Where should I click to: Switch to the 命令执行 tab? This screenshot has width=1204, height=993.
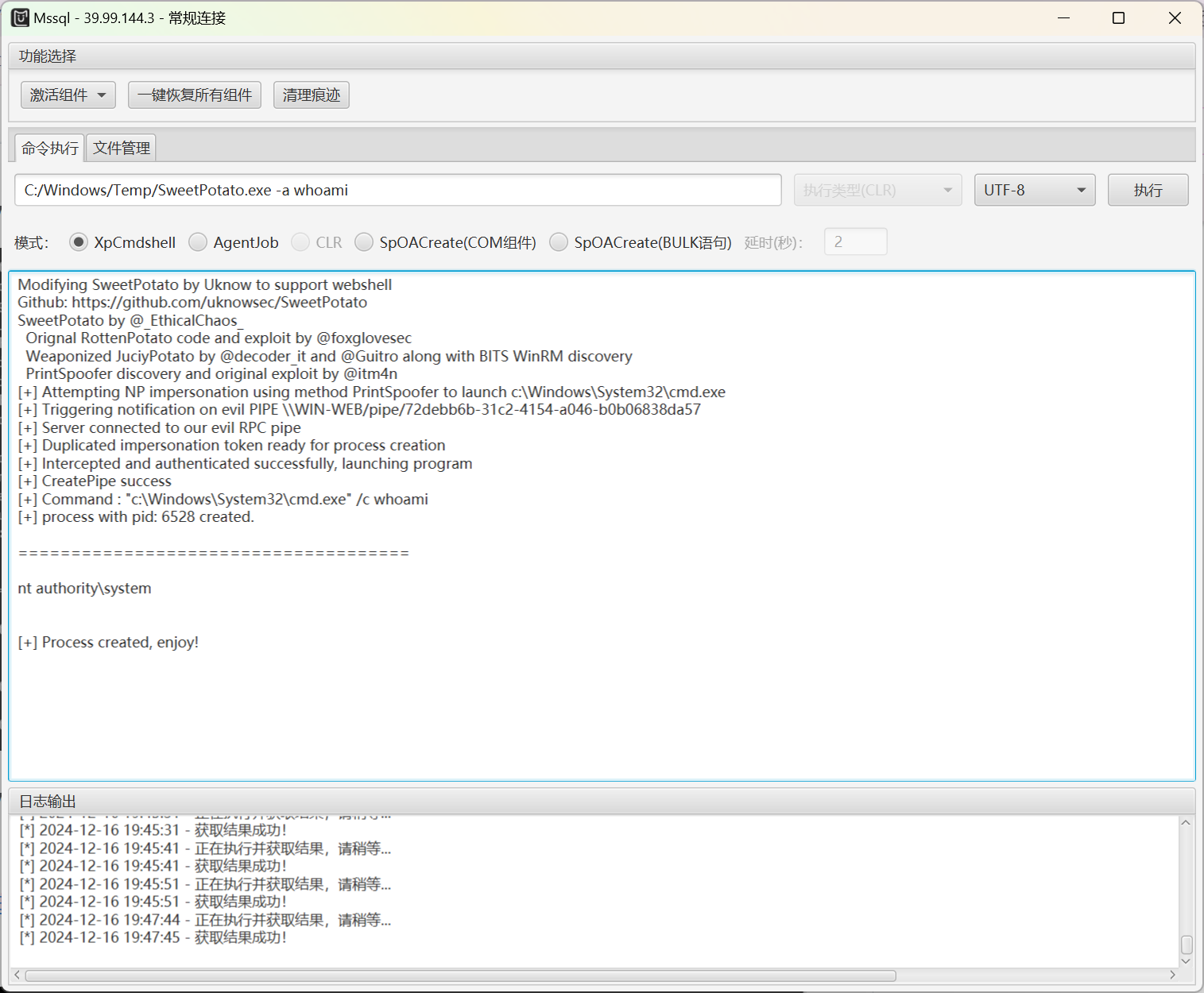[x=50, y=148]
